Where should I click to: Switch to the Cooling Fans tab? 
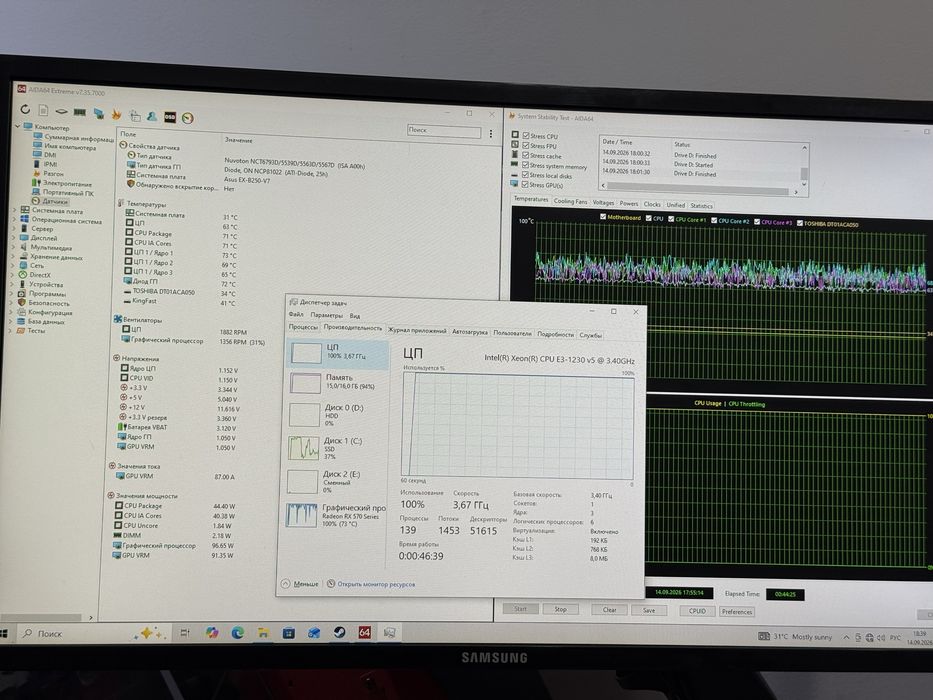pyautogui.click(x=570, y=201)
